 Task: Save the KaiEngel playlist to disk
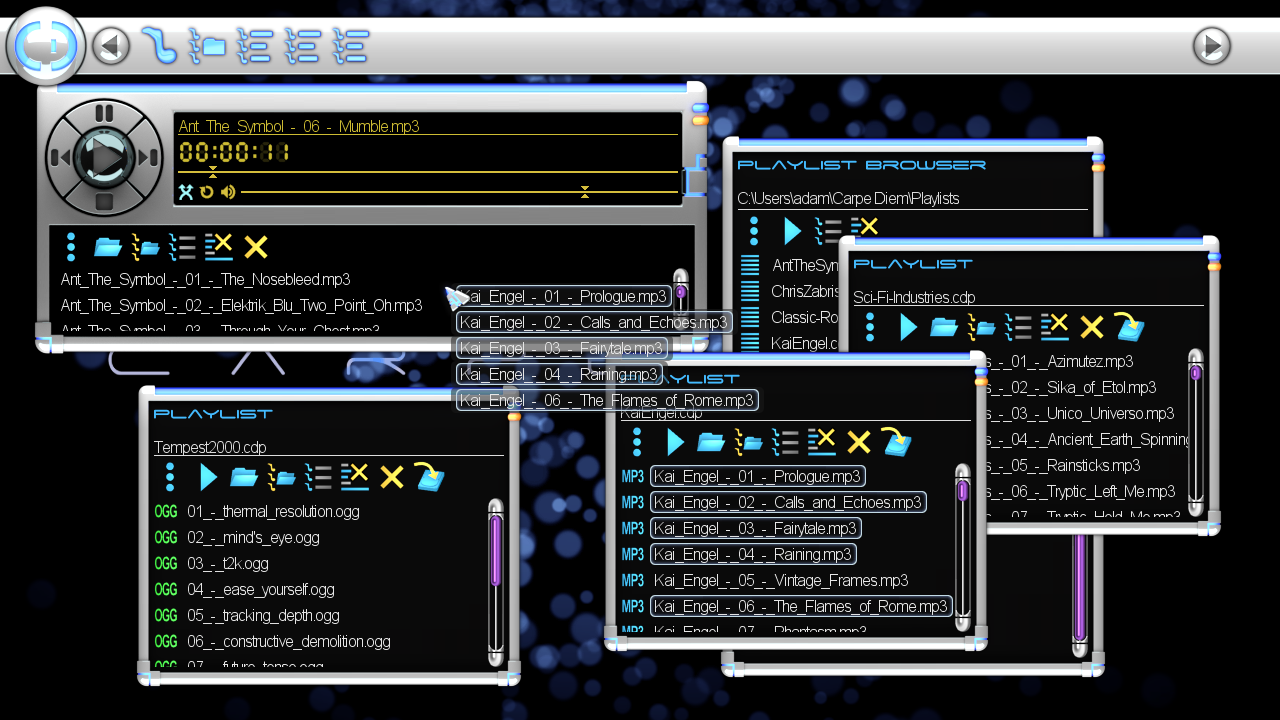[x=895, y=441]
